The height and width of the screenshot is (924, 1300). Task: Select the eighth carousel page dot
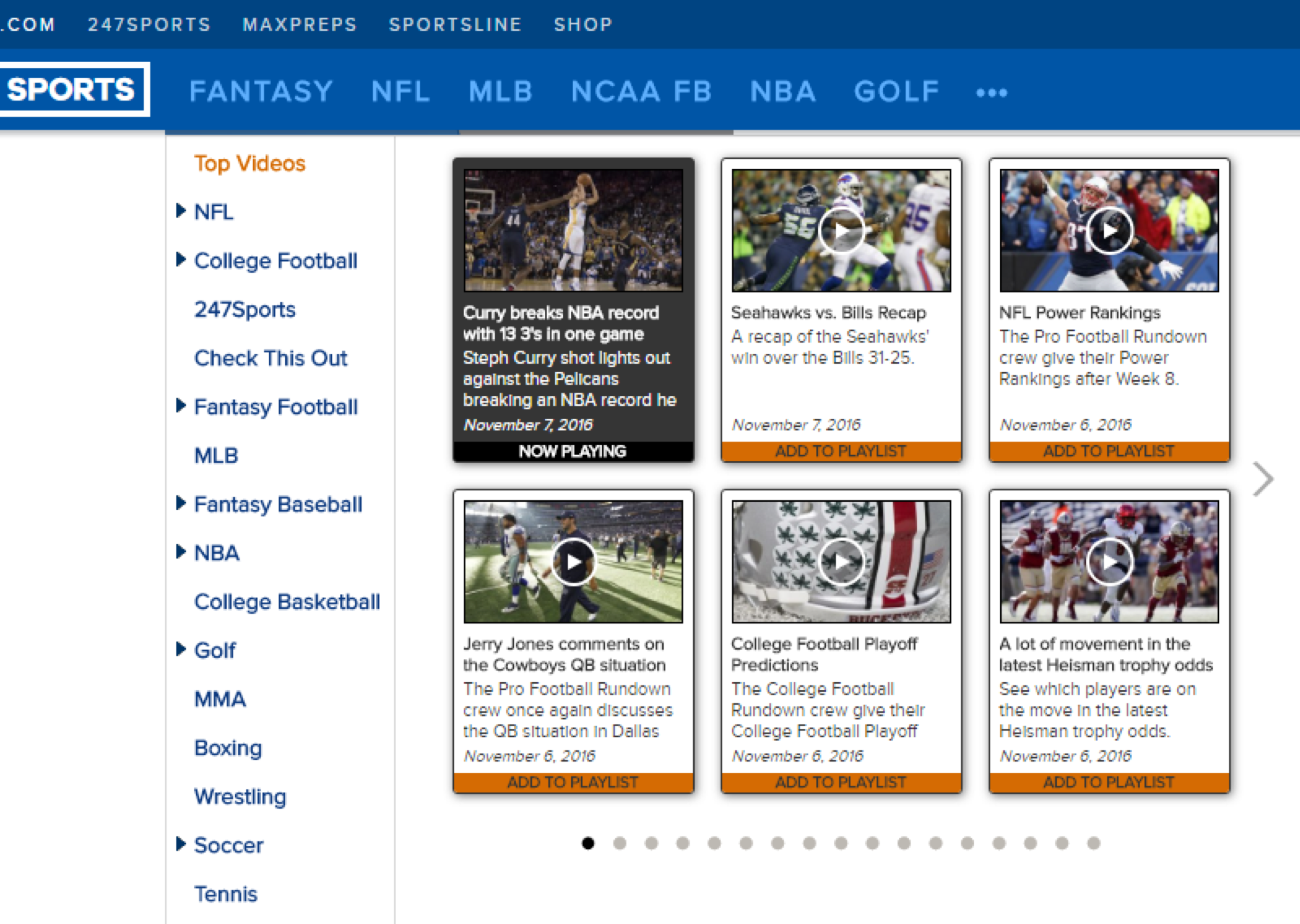click(x=809, y=843)
